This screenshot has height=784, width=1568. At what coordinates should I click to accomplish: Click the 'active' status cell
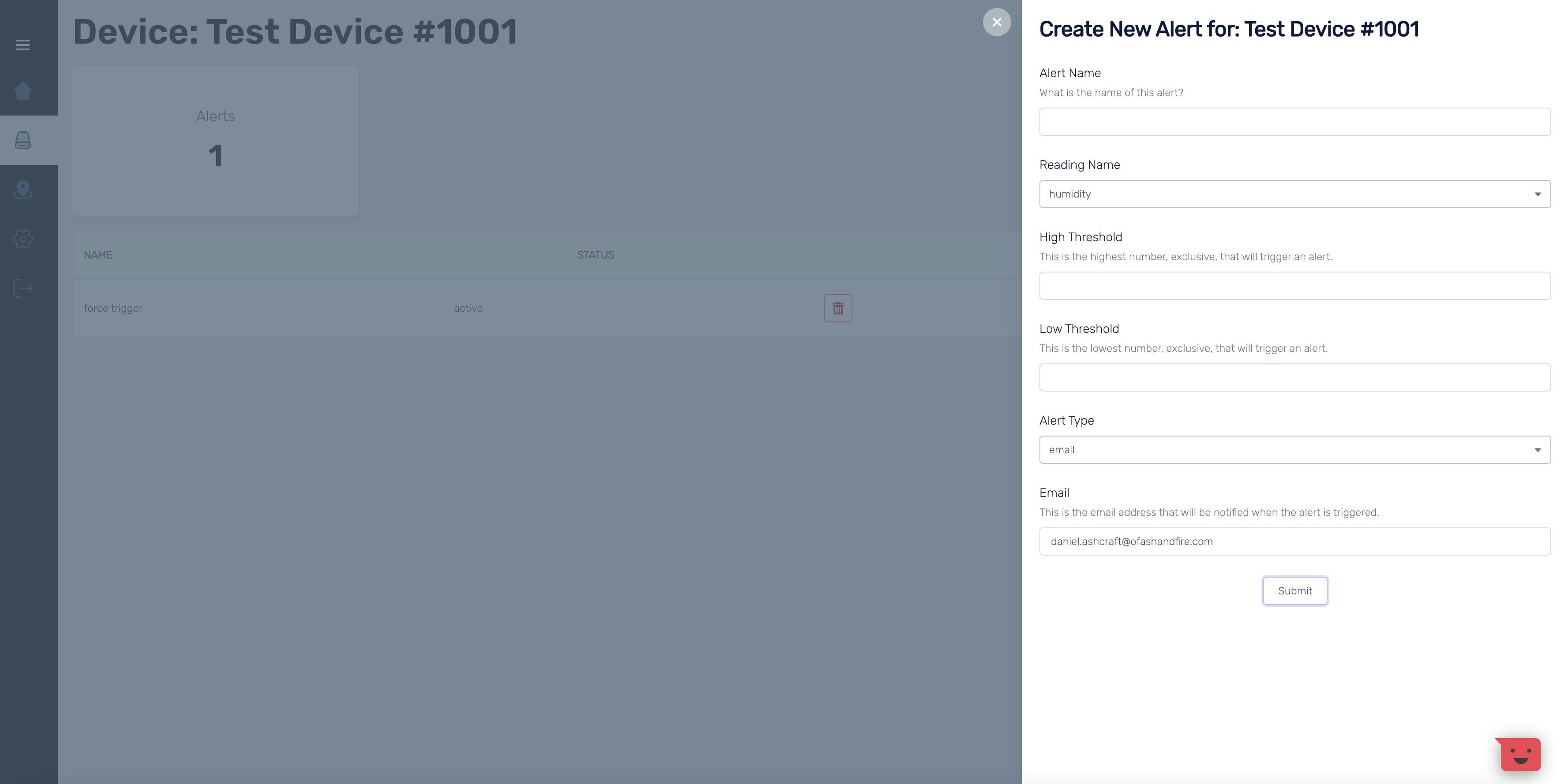[468, 308]
